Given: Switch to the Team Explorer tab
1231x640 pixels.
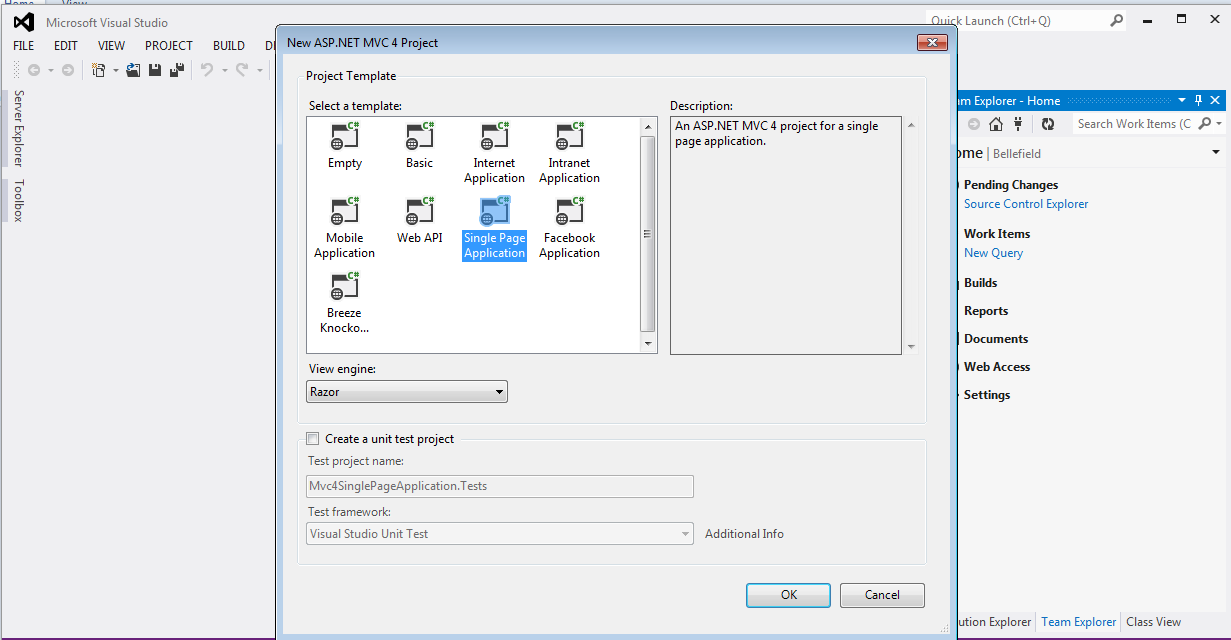Looking at the screenshot, I should [x=1078, y=622].
